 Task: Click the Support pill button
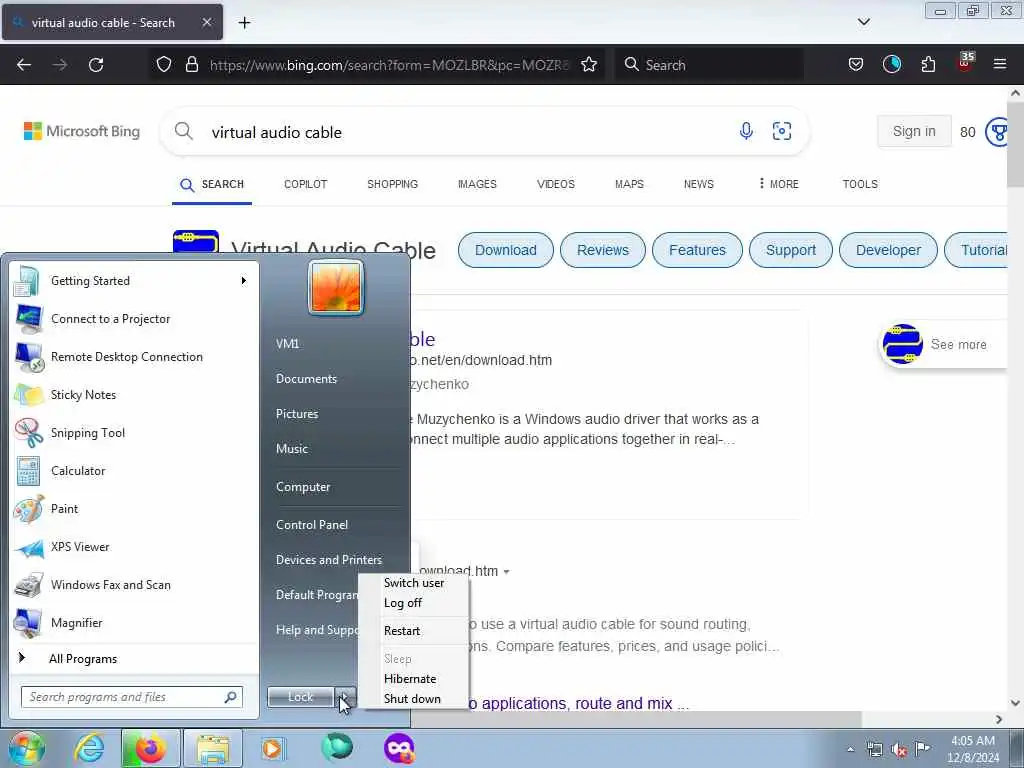click(791, 250)
